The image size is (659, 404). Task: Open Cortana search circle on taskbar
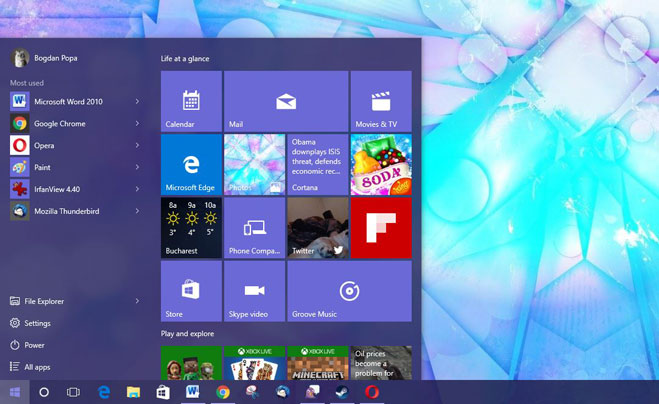click(x=44, y=392)
